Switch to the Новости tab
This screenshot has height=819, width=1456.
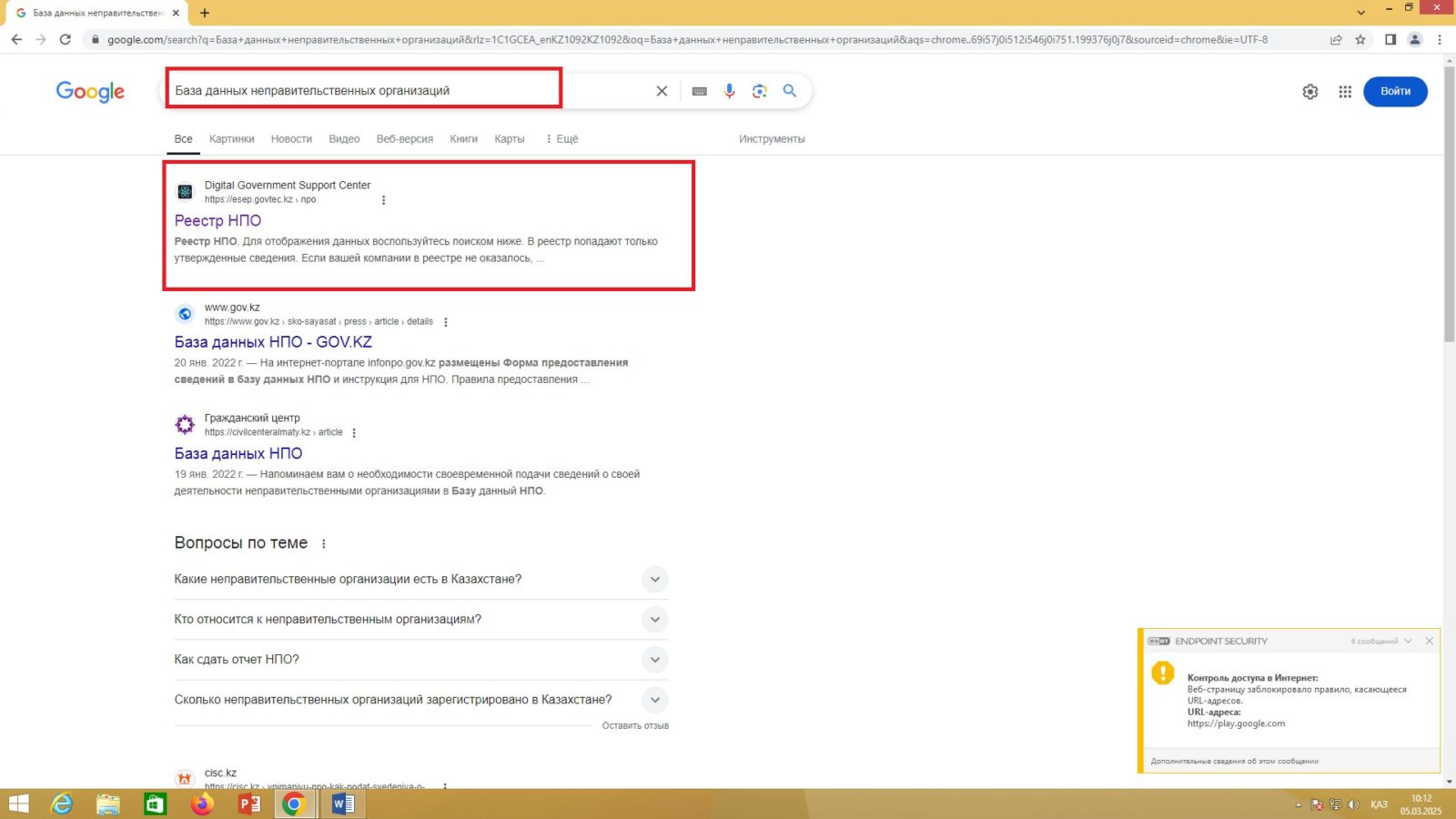291,139
